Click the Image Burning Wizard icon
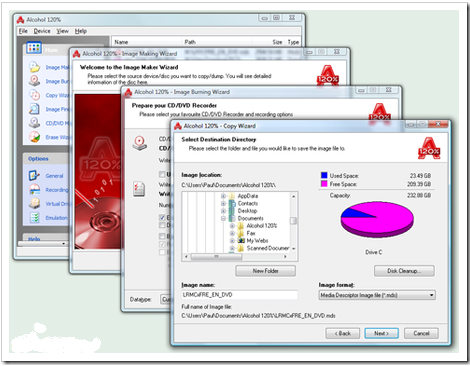This screenshot has height=366, width=470. tap(34, 81)
